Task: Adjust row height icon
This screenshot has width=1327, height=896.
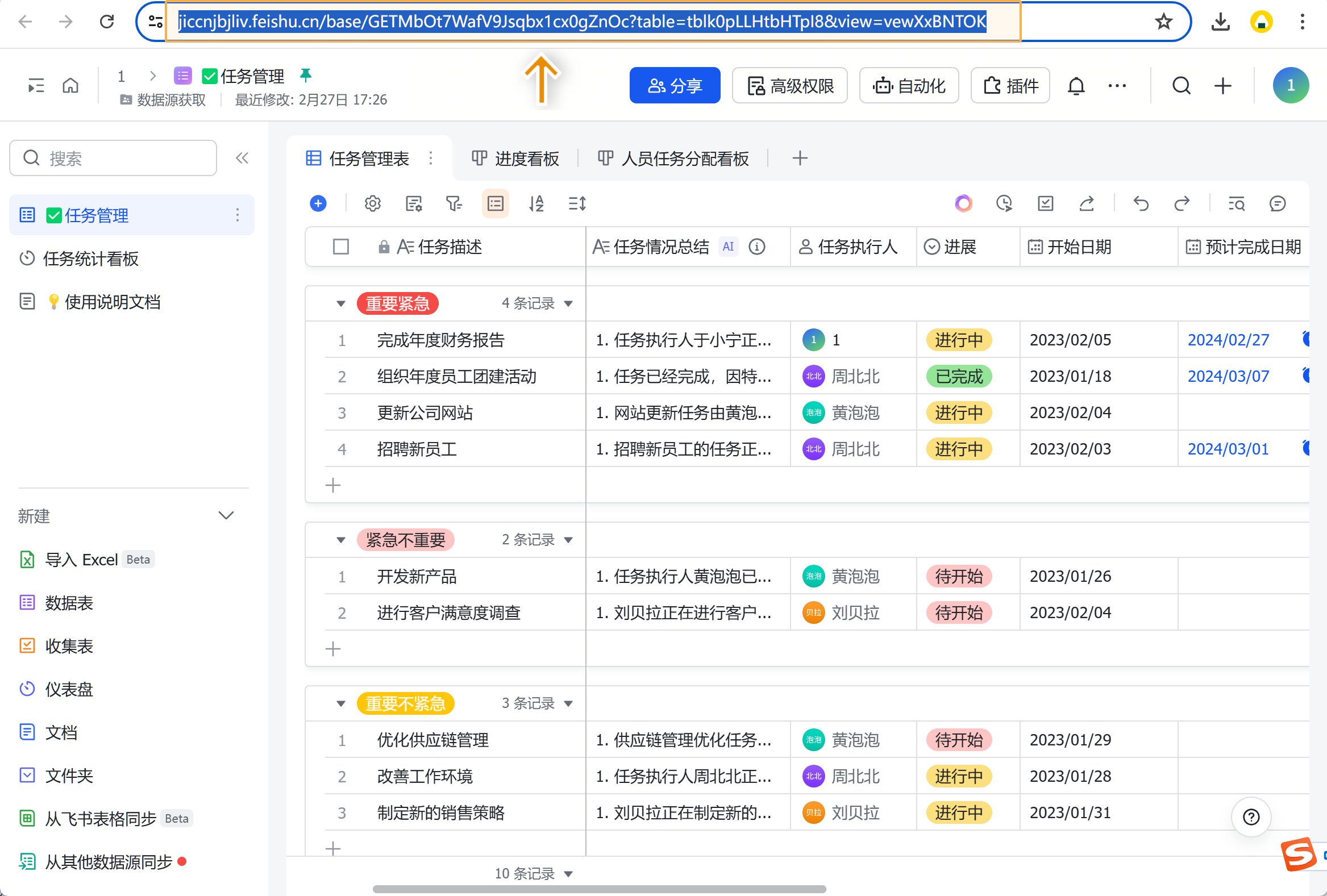Action: [x=577, y=203]
